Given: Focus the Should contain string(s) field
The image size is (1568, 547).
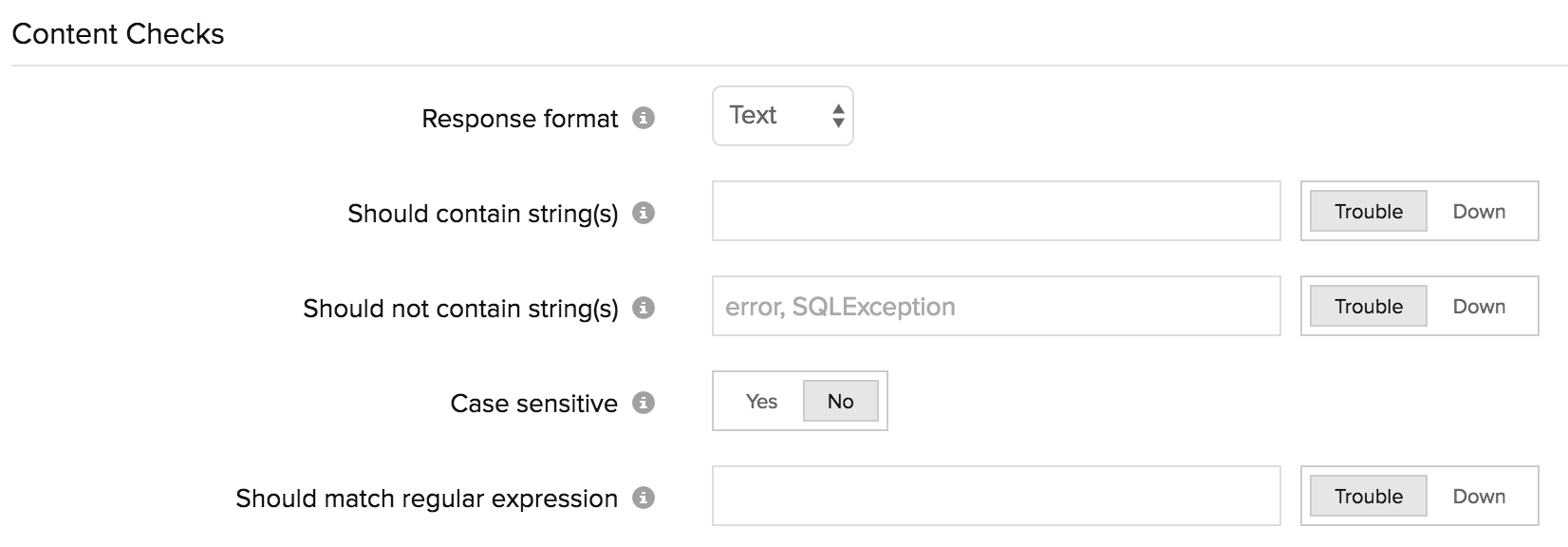Looking at the screenshot, I should [x=996, y=211].
